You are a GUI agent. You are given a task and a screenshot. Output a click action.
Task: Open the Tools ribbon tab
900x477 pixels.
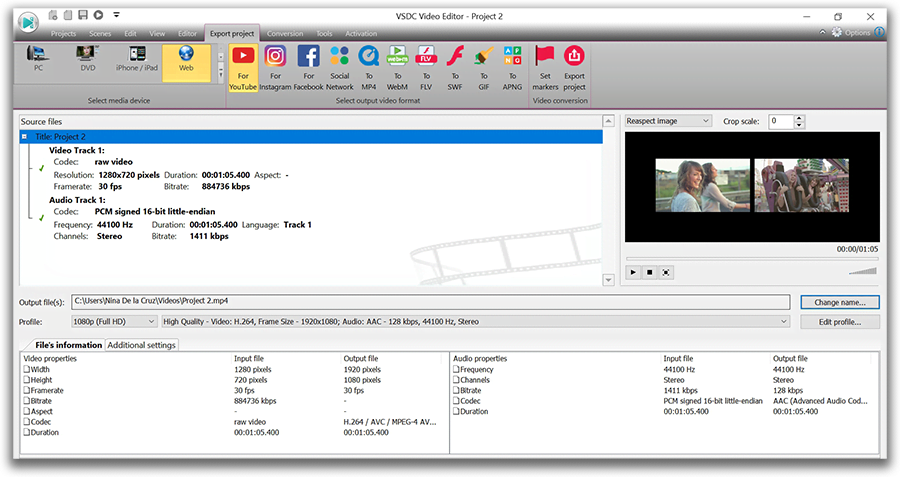coord(324,33)
